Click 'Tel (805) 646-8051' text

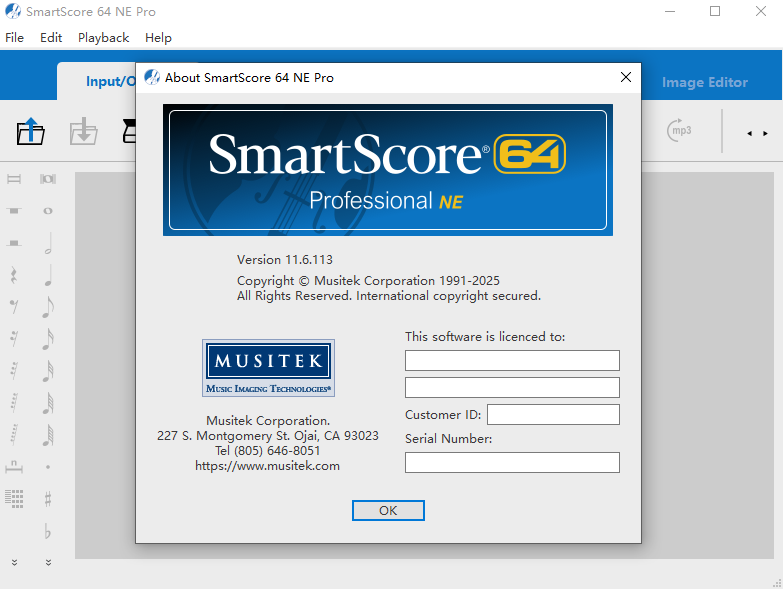point(268,451)
